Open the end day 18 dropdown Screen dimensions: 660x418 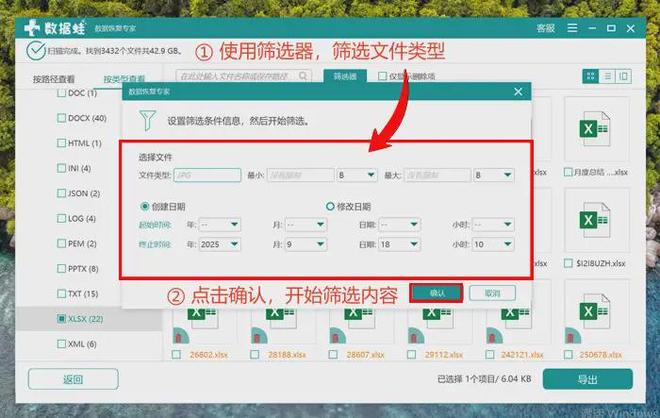(x=399, y=244)
